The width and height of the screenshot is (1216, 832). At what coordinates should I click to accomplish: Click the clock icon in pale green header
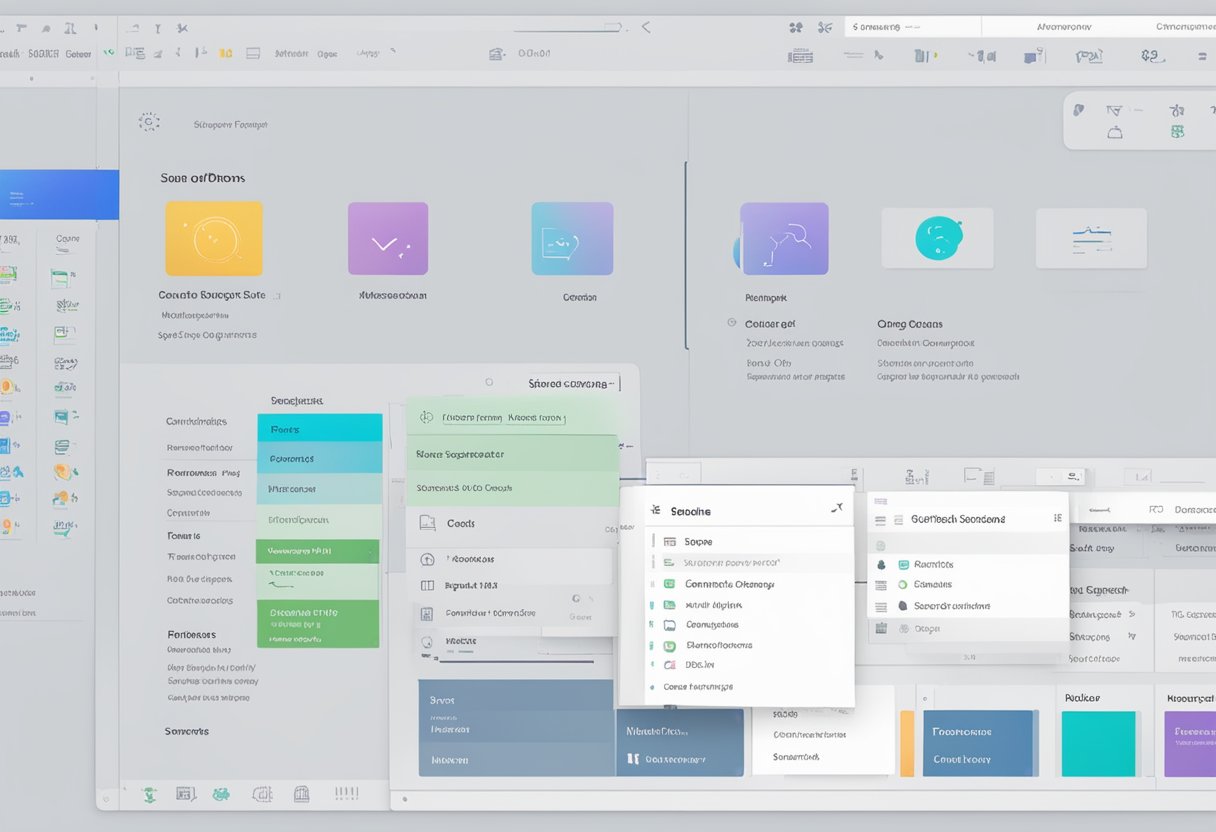[x=427, y=417]
